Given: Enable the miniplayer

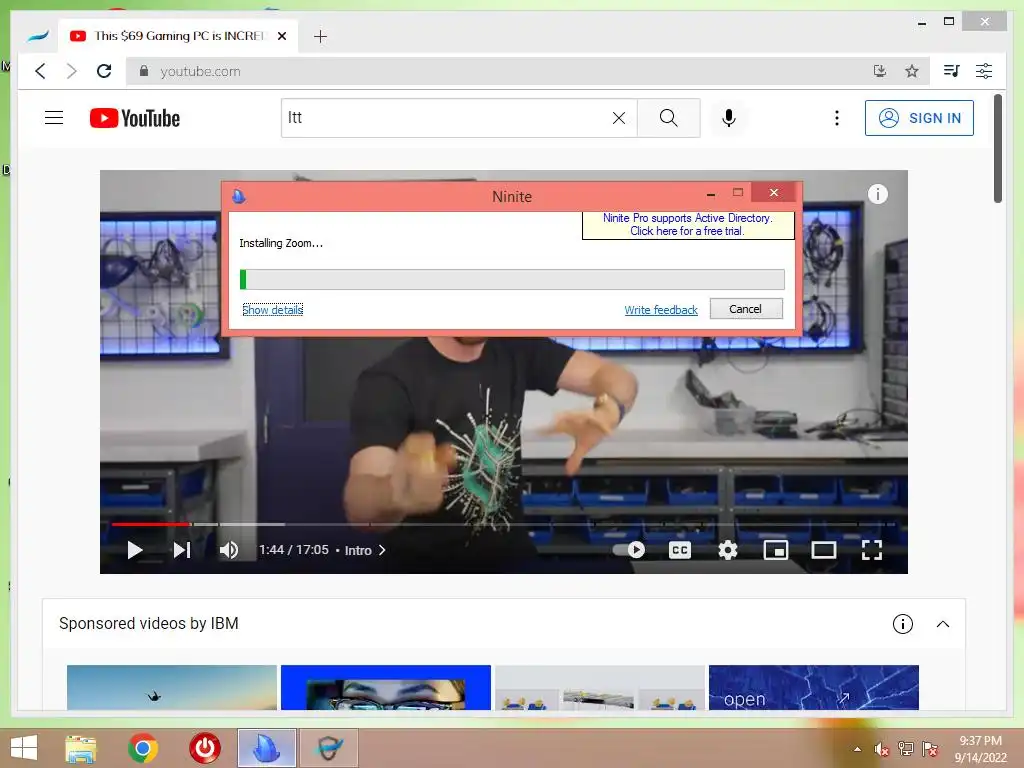Looking at the screenshot, I should coord(775,550).
